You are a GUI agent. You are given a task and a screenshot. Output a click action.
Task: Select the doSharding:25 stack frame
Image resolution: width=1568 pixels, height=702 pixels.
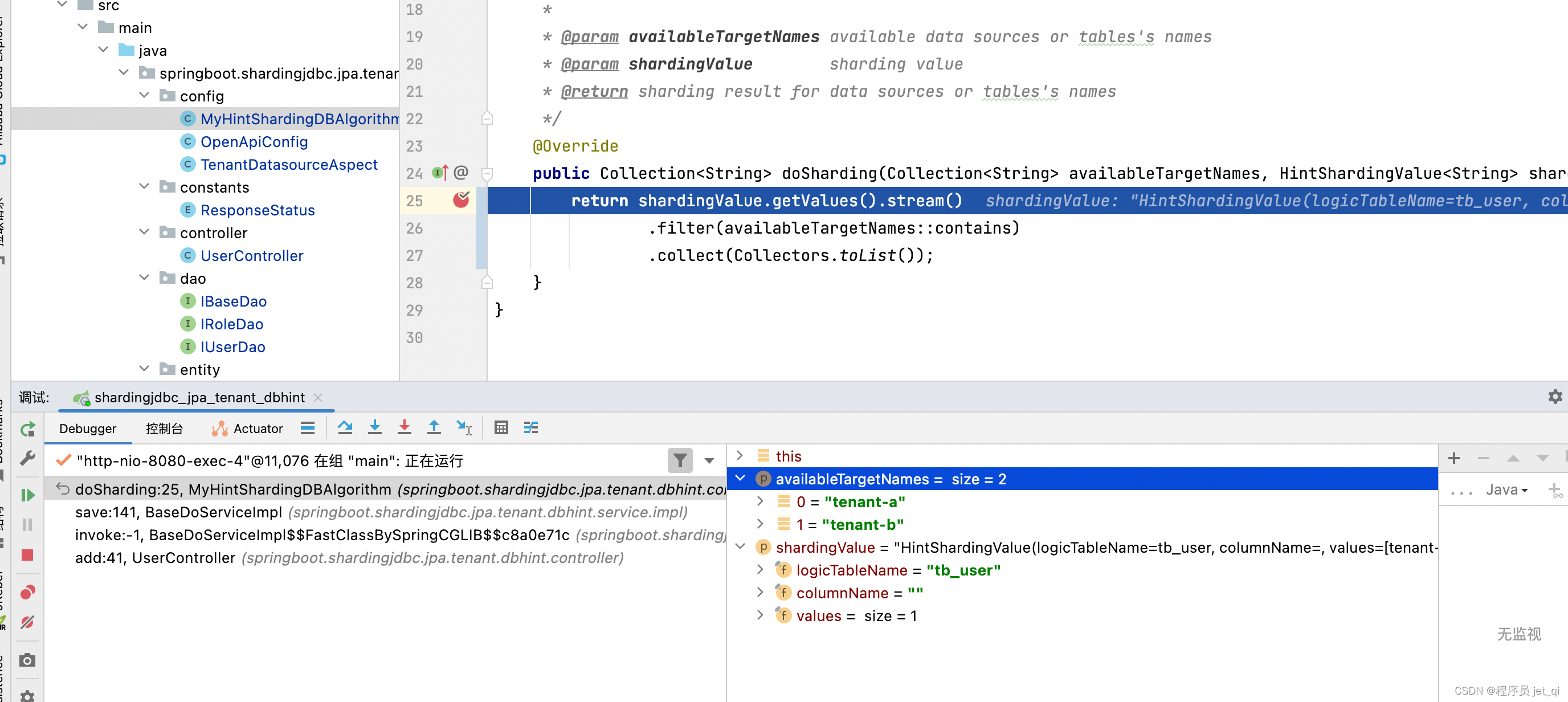click(386, 489)
